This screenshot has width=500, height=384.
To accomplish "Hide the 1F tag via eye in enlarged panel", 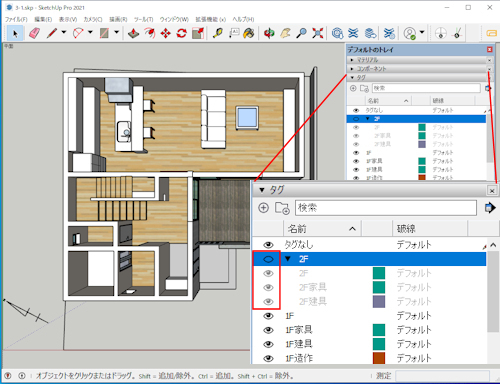I will point(268,316).
